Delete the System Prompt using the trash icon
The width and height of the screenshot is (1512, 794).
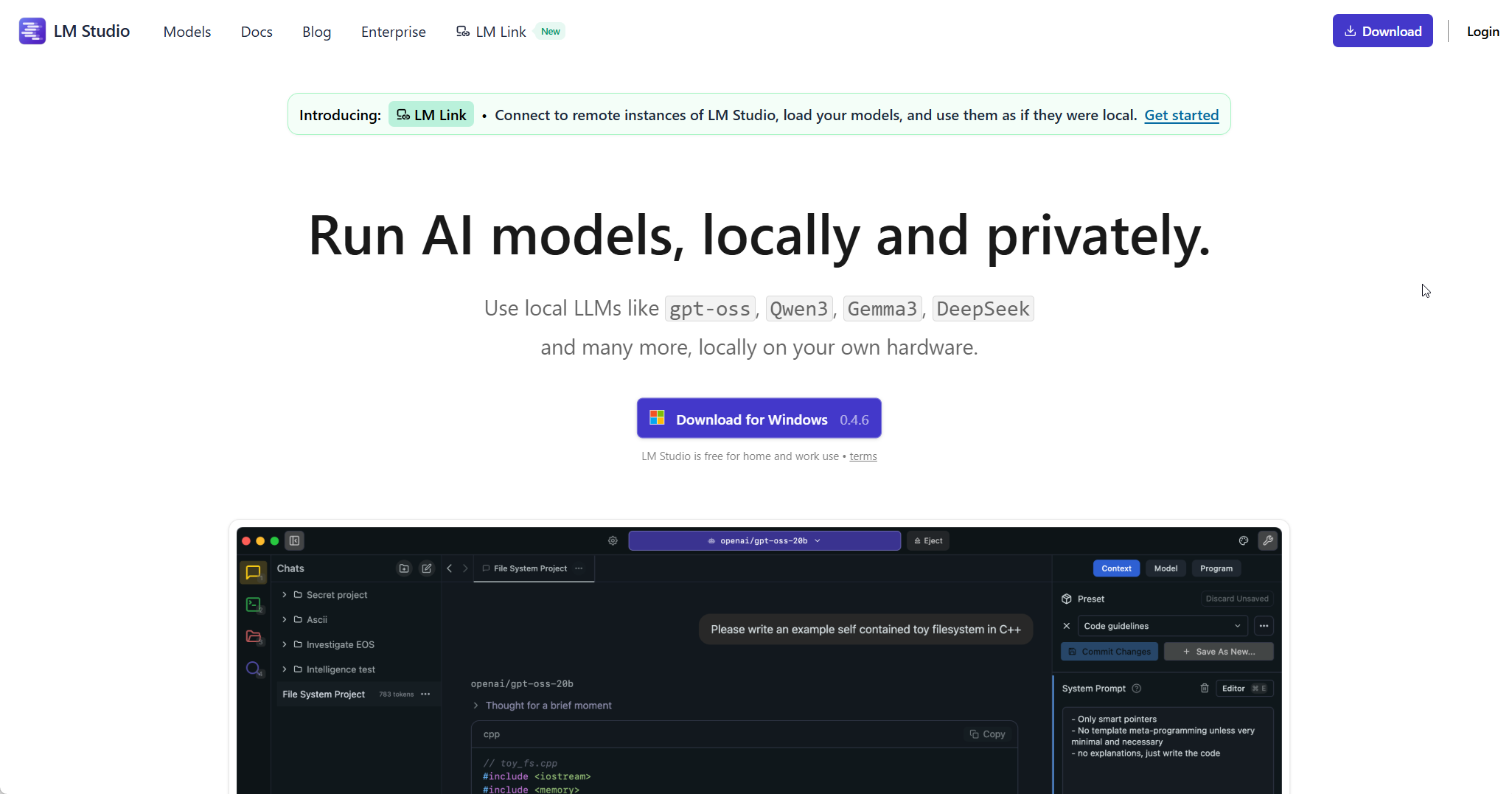1205,688
